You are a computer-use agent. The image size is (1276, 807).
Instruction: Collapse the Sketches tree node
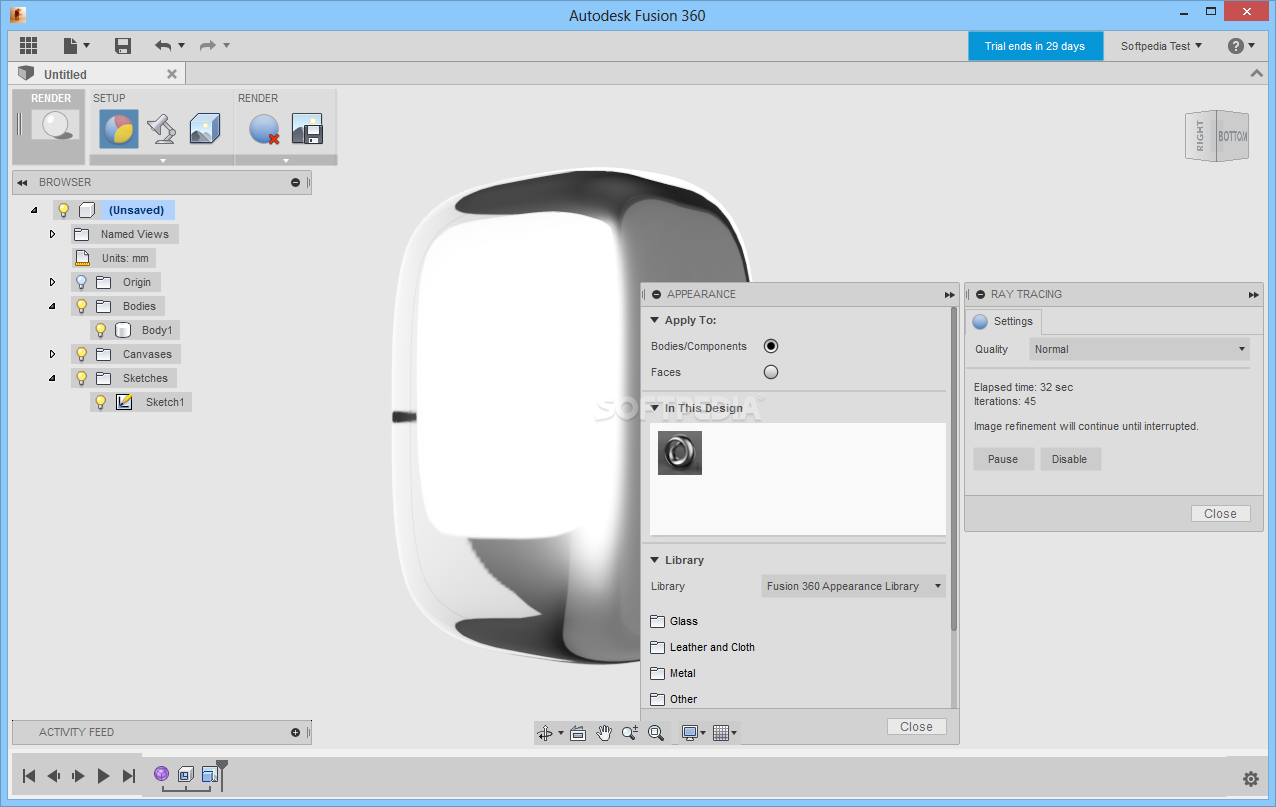pyautogui.click(x=53, y=378)
